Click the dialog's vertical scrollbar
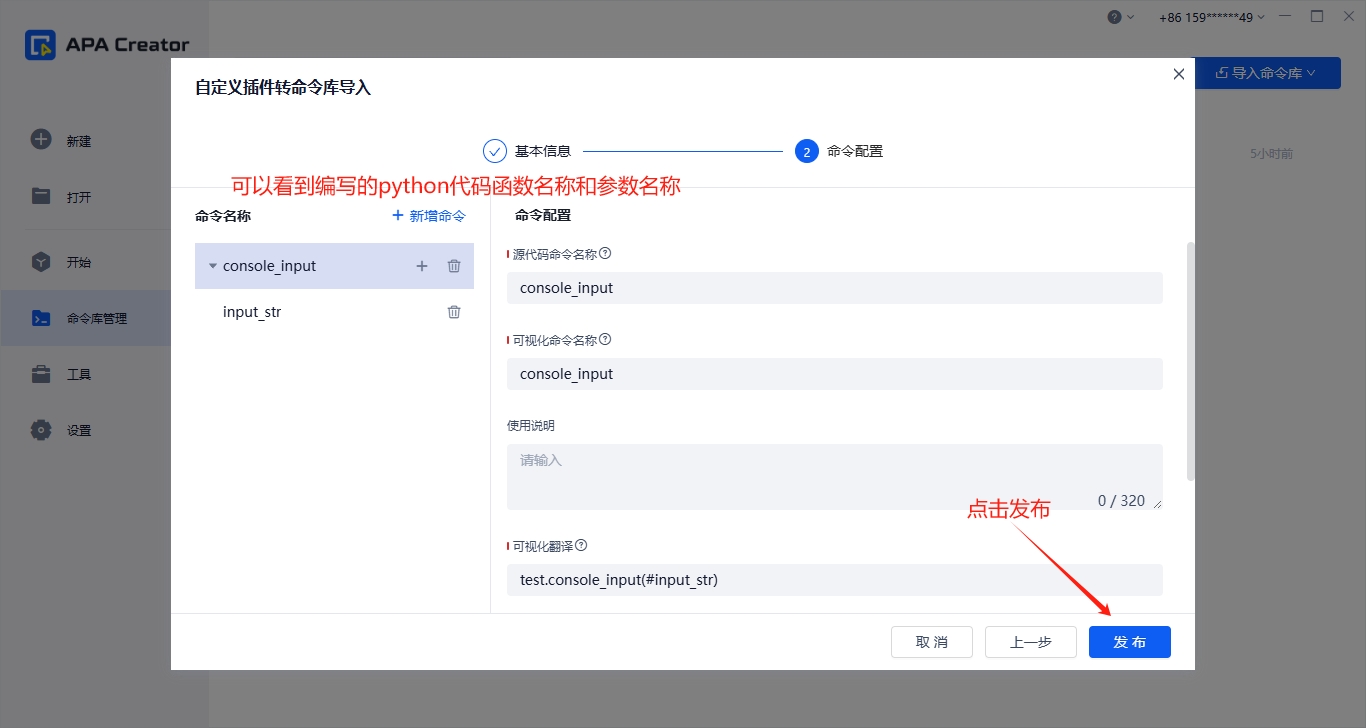The width and height of the screenshot is (1366, 728). pos(1190,360)
